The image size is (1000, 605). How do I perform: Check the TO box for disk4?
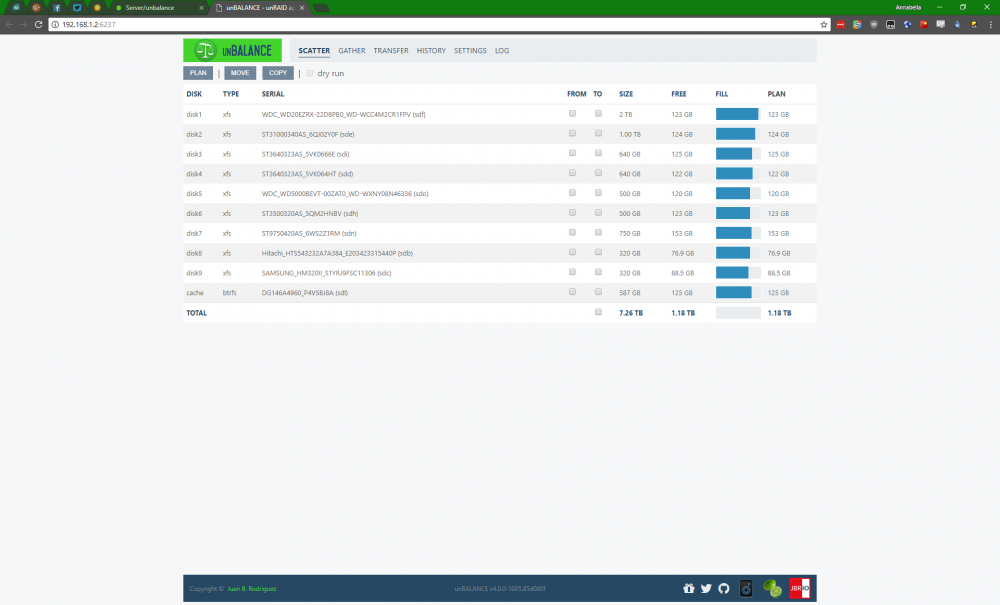click(598, 173)
